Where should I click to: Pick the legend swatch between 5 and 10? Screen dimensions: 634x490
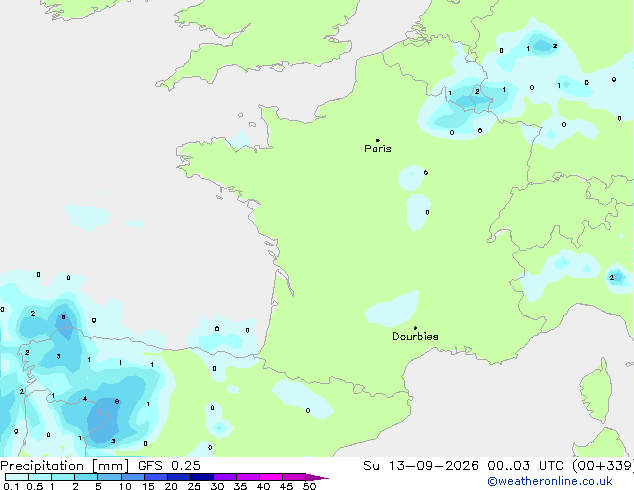pos(110,477)
